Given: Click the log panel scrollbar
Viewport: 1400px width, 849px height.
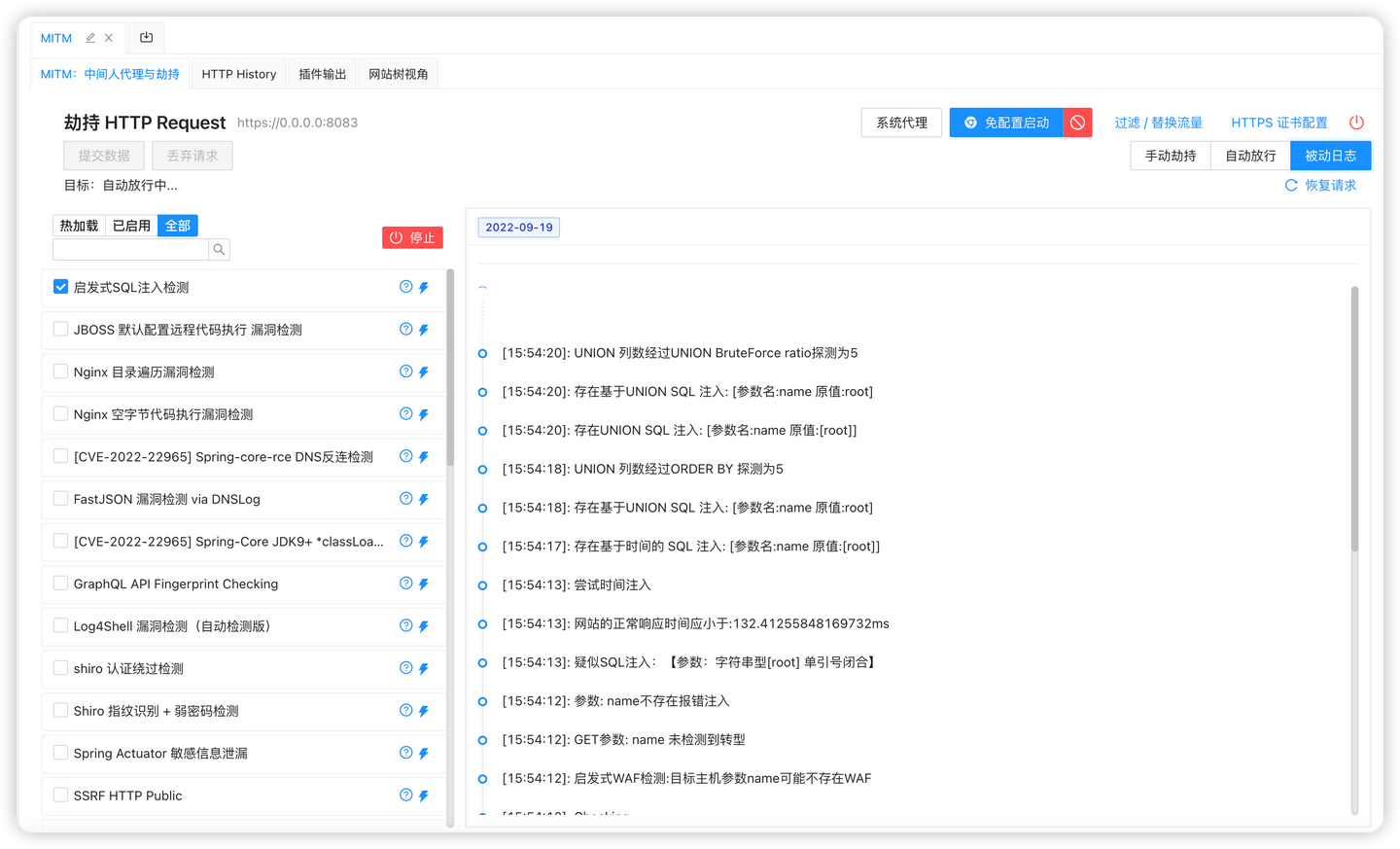Looking at the screenshot, I should pyautogui.click(x=1354, y=419).
